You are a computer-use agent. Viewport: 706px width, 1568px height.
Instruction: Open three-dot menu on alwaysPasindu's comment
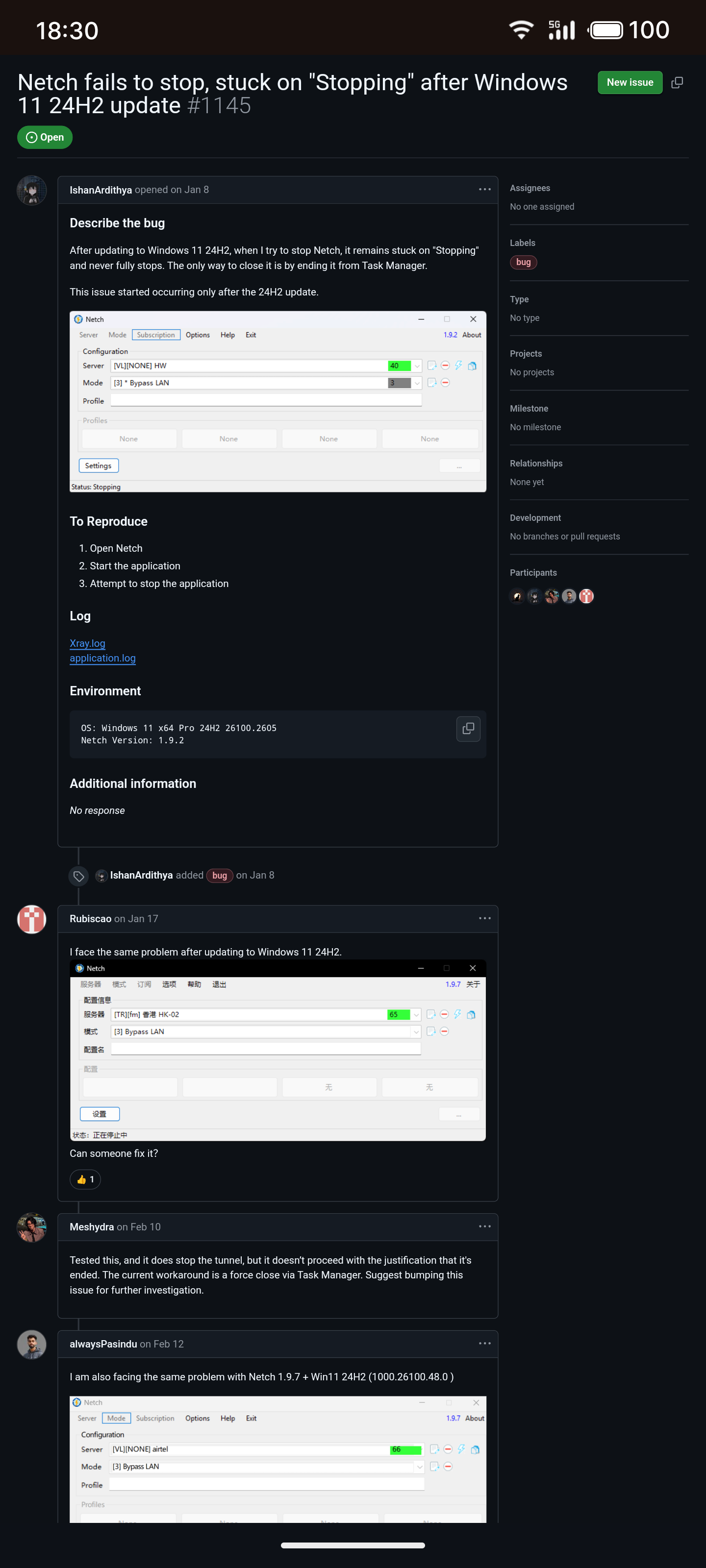484,1344
